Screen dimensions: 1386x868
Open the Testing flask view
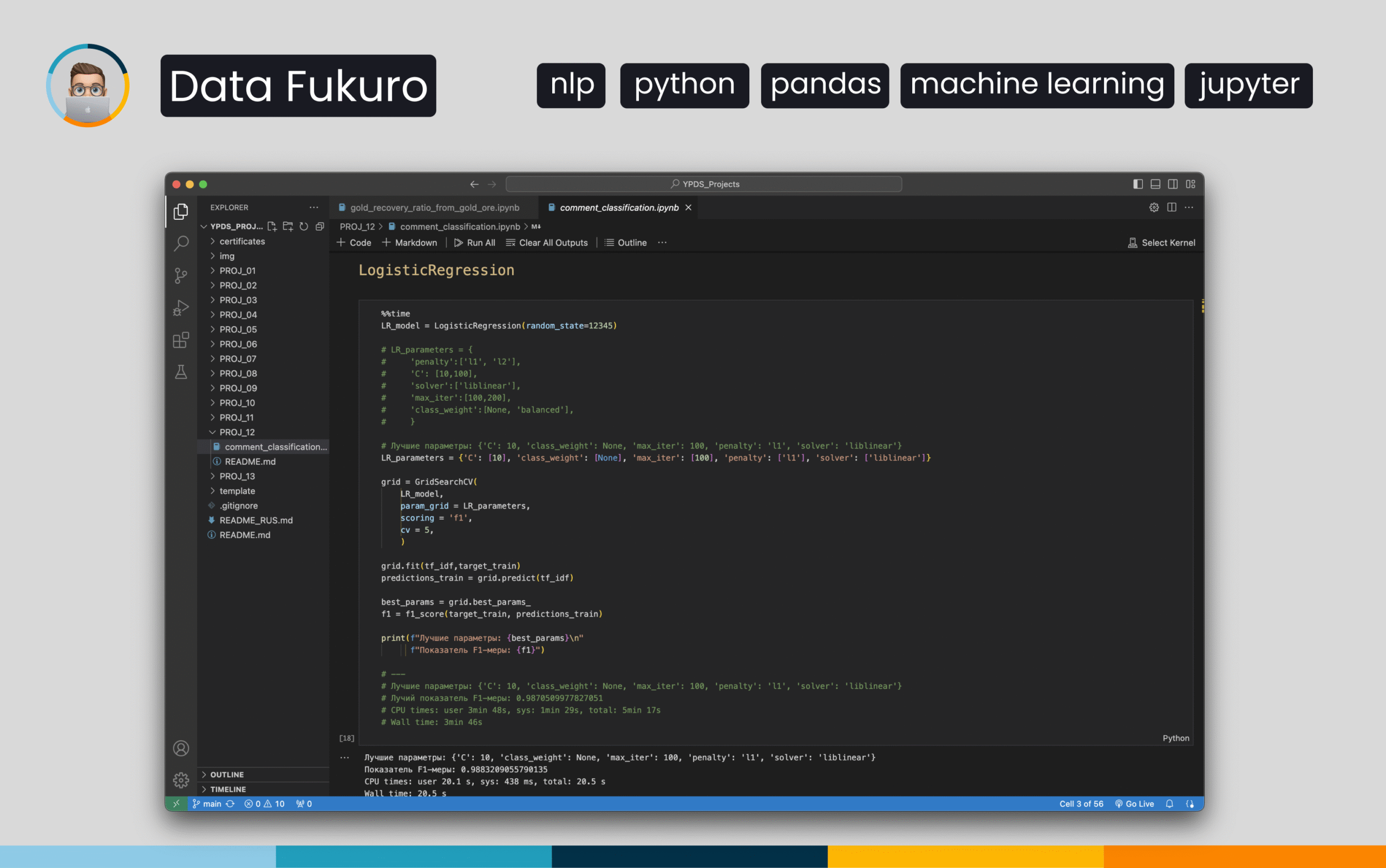(x=181, y=372)
